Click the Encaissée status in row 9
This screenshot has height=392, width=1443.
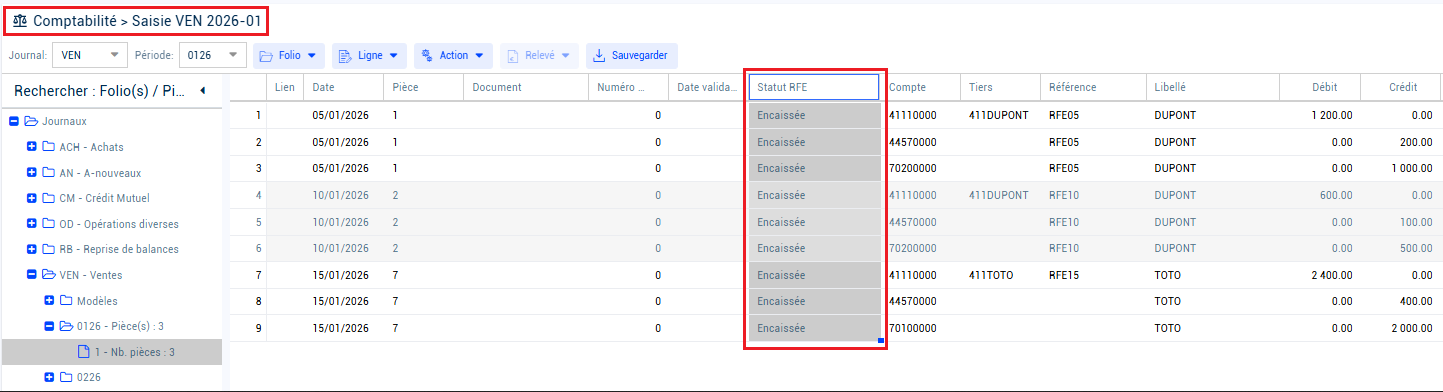pos(814,328)
